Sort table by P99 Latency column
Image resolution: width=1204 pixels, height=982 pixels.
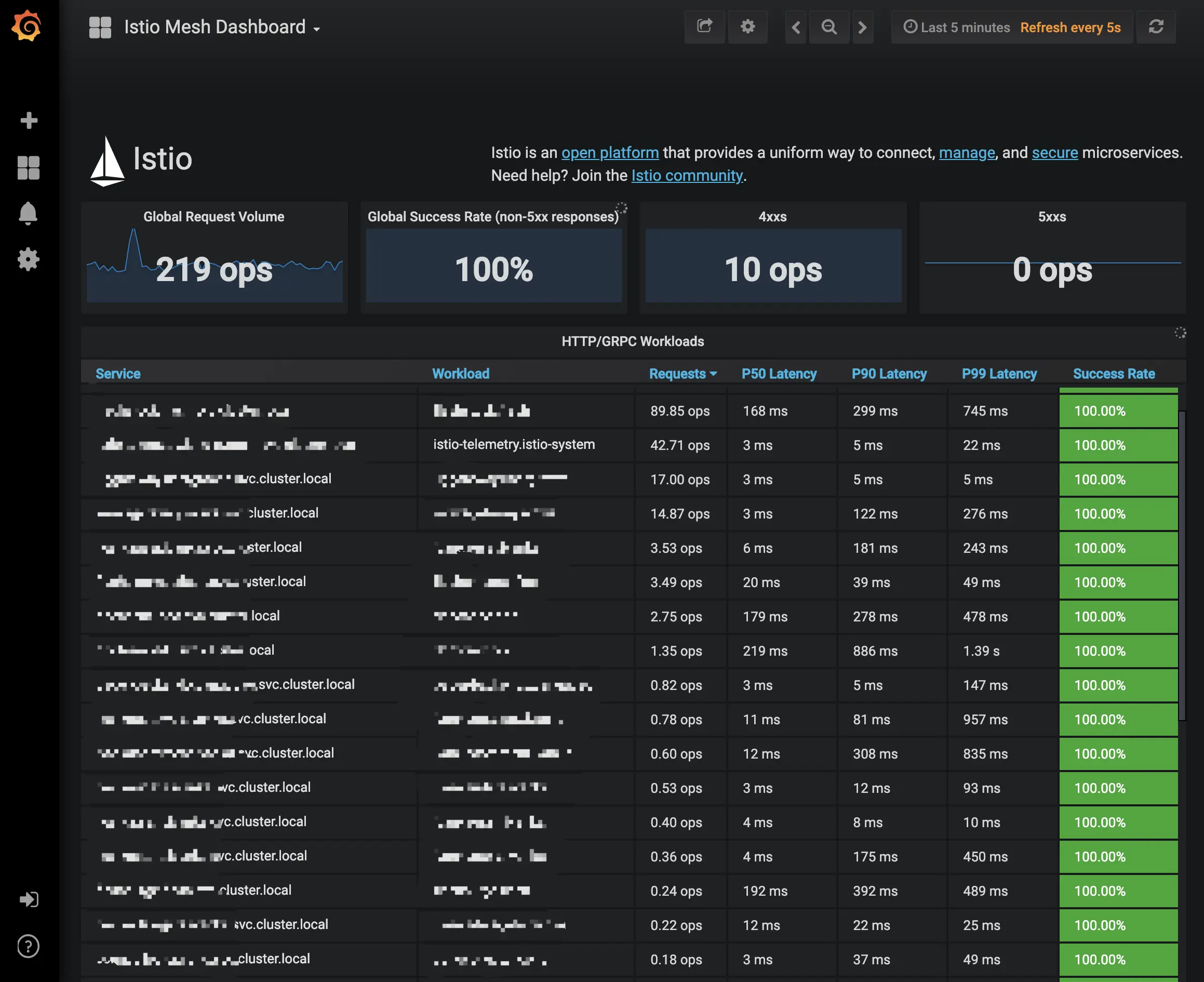pos(999,374)
